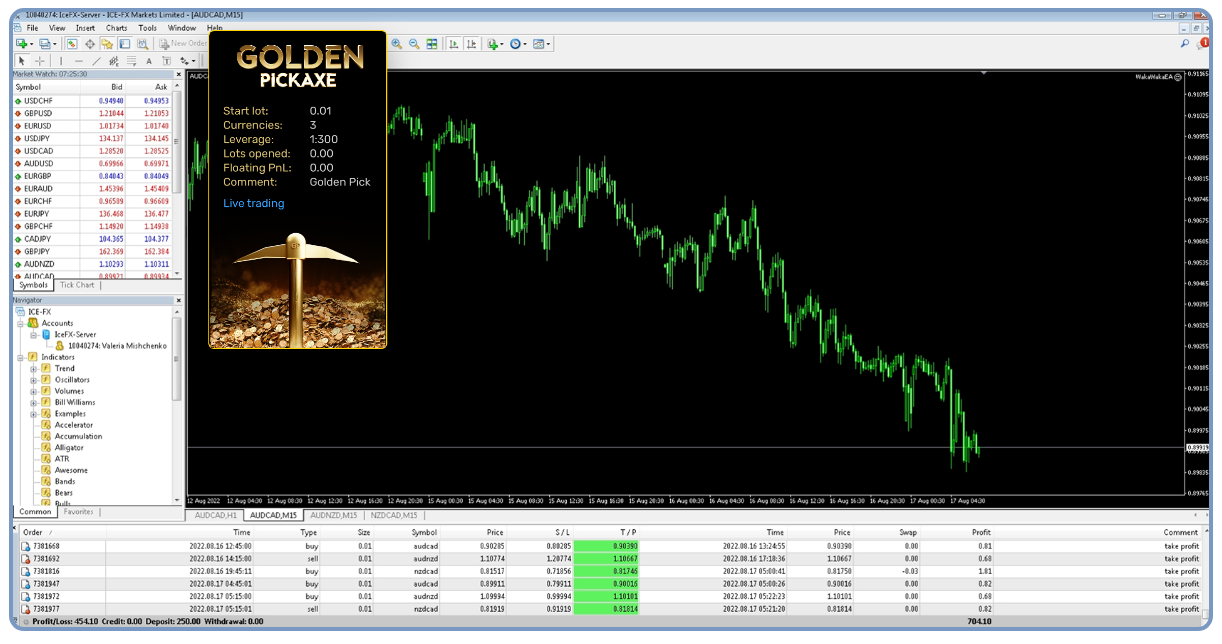
Task: Open the Arrows objects dropdown
Action: (187, 61)
